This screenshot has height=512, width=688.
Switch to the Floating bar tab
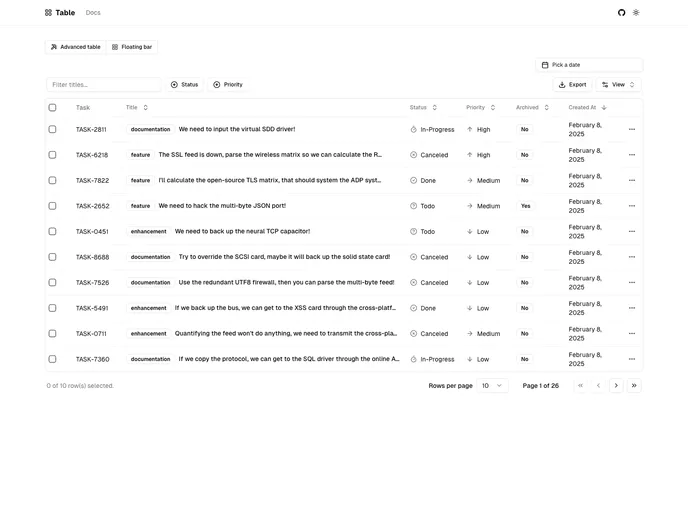132,47
